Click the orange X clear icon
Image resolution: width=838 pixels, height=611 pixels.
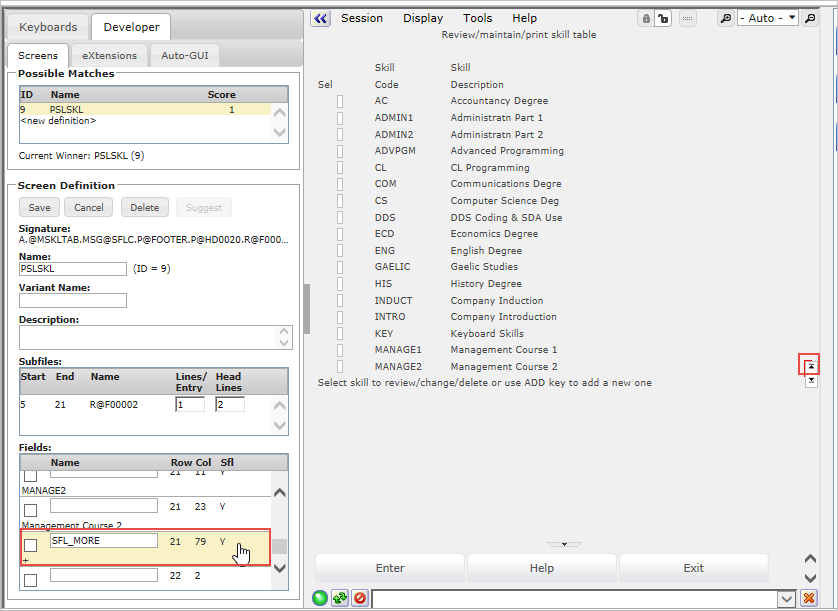[x=809, y=598]
